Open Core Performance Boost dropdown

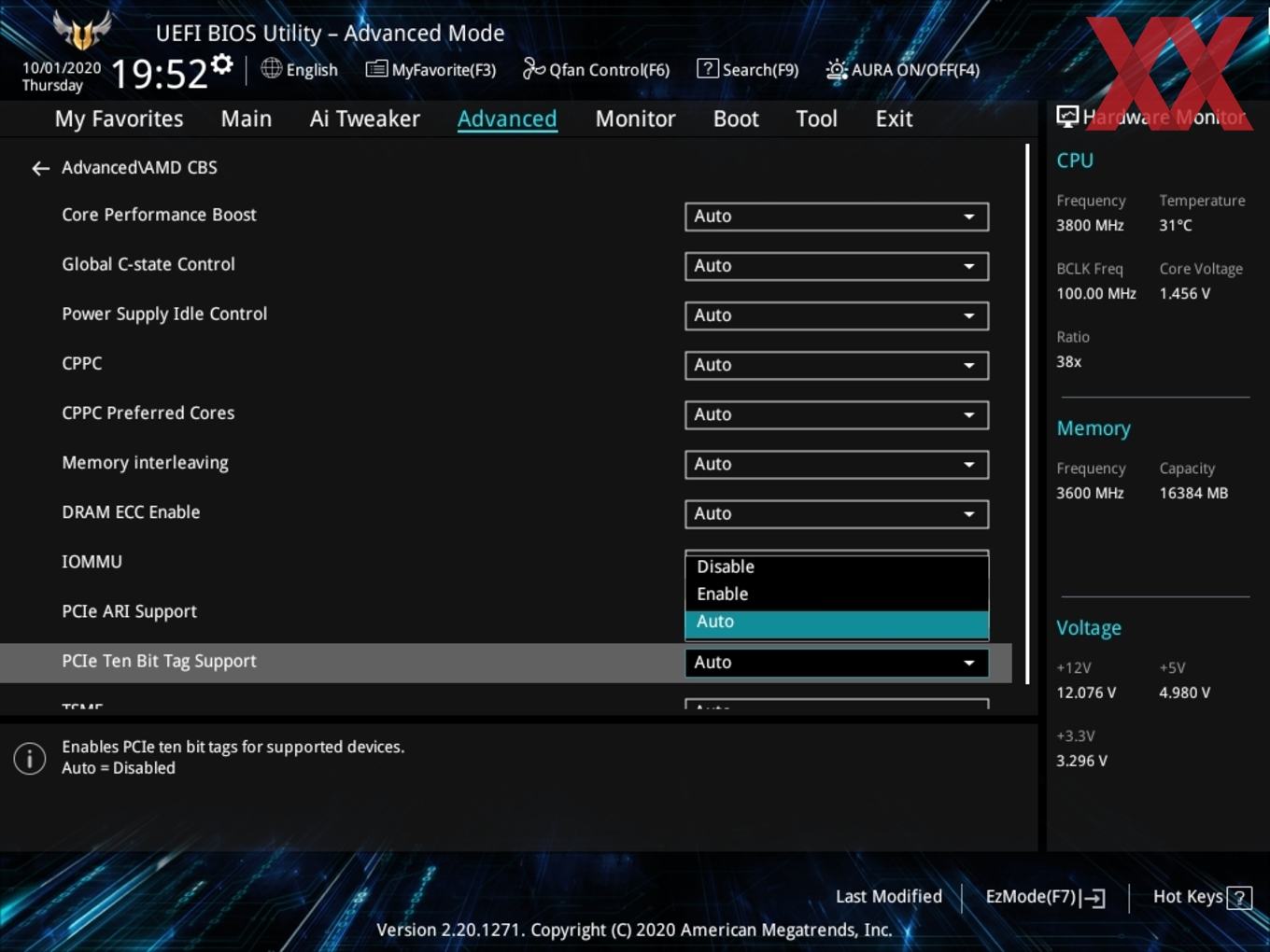click(837, 217)
